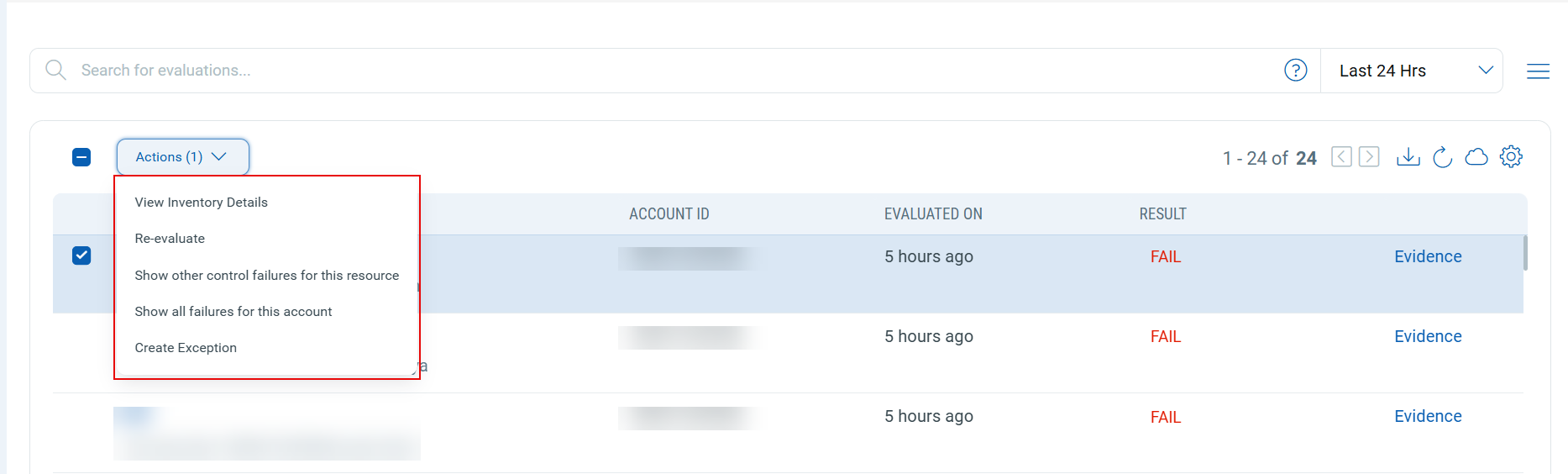The image size is (1568, 474).
Task: Open Evidence link in first row
Action: (1427, 257)
